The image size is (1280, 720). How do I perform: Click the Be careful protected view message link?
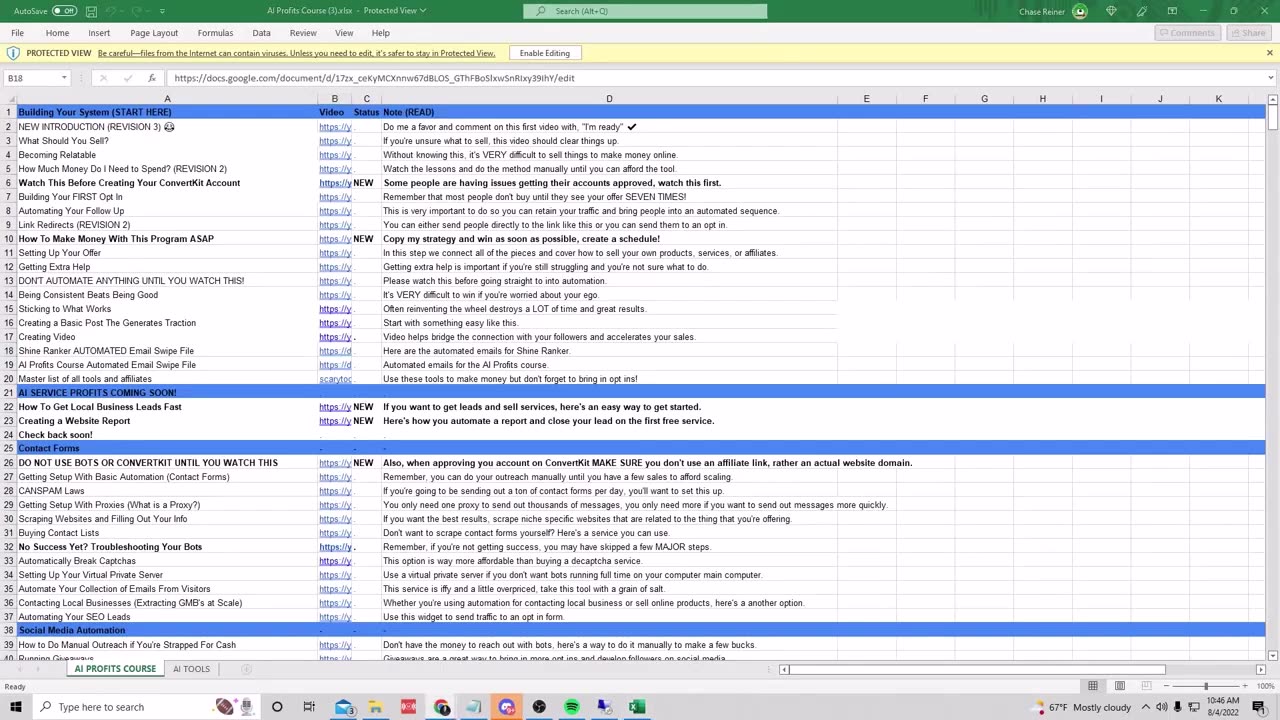pos(296,53)
